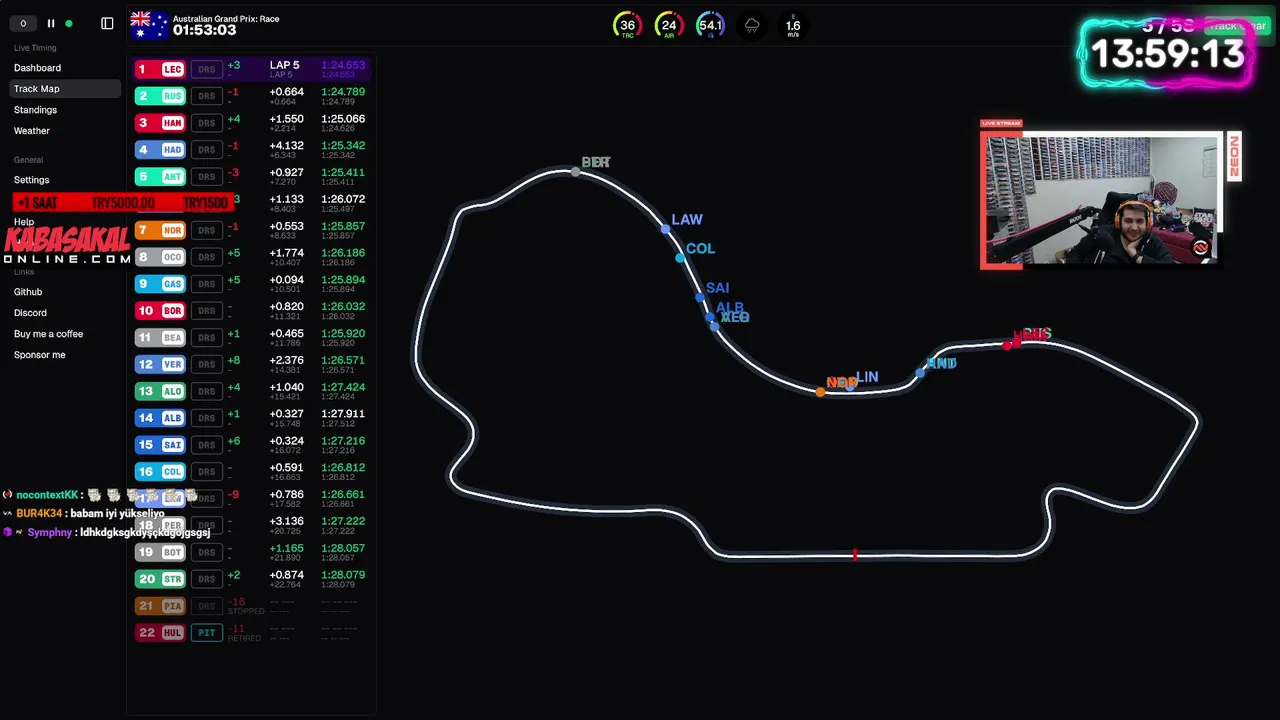
Task: Select the SAI driver tag in P15
Action: tap(160, 445)
